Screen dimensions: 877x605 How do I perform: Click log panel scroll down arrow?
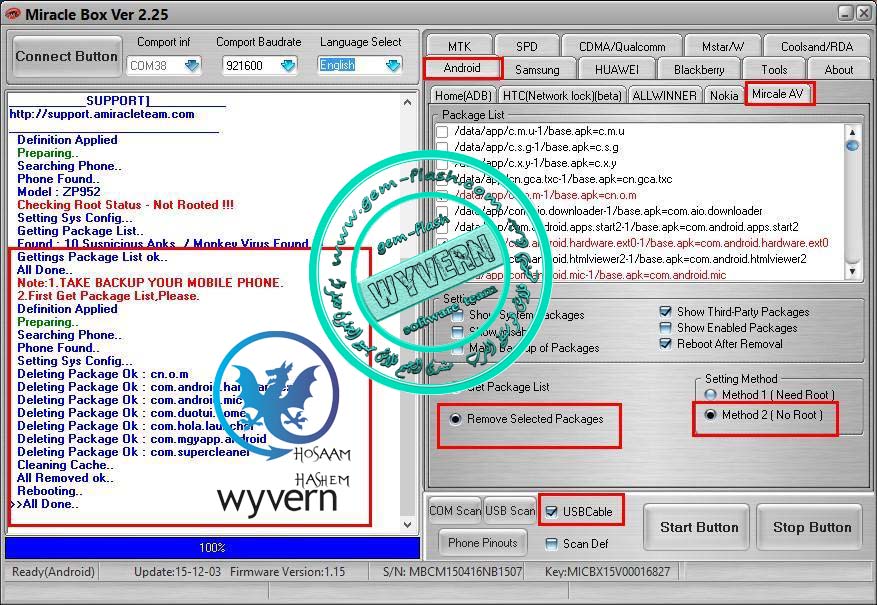coord(407,524)
